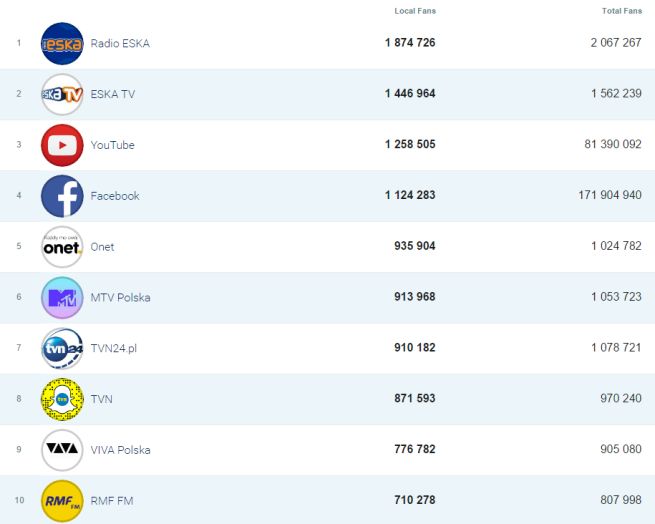Screen dimensions: 655x524
Task: Open the ESKA TV logo icon
Action: pyautogui.click(x=62, y=94)
